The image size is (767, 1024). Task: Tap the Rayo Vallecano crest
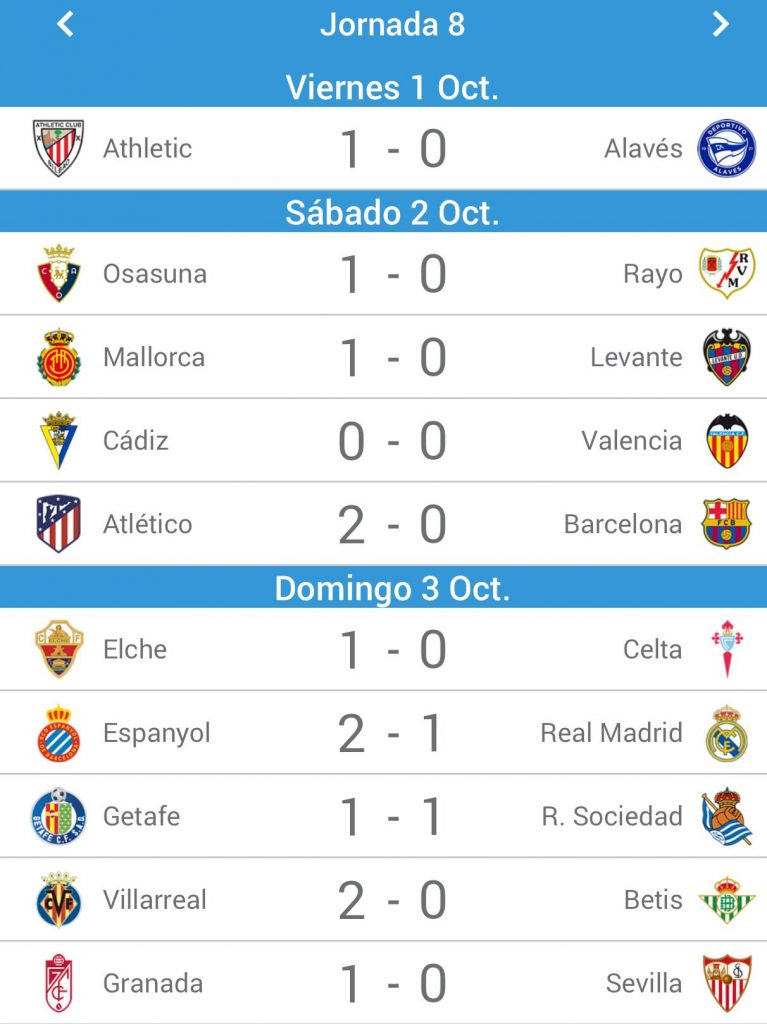726,273
